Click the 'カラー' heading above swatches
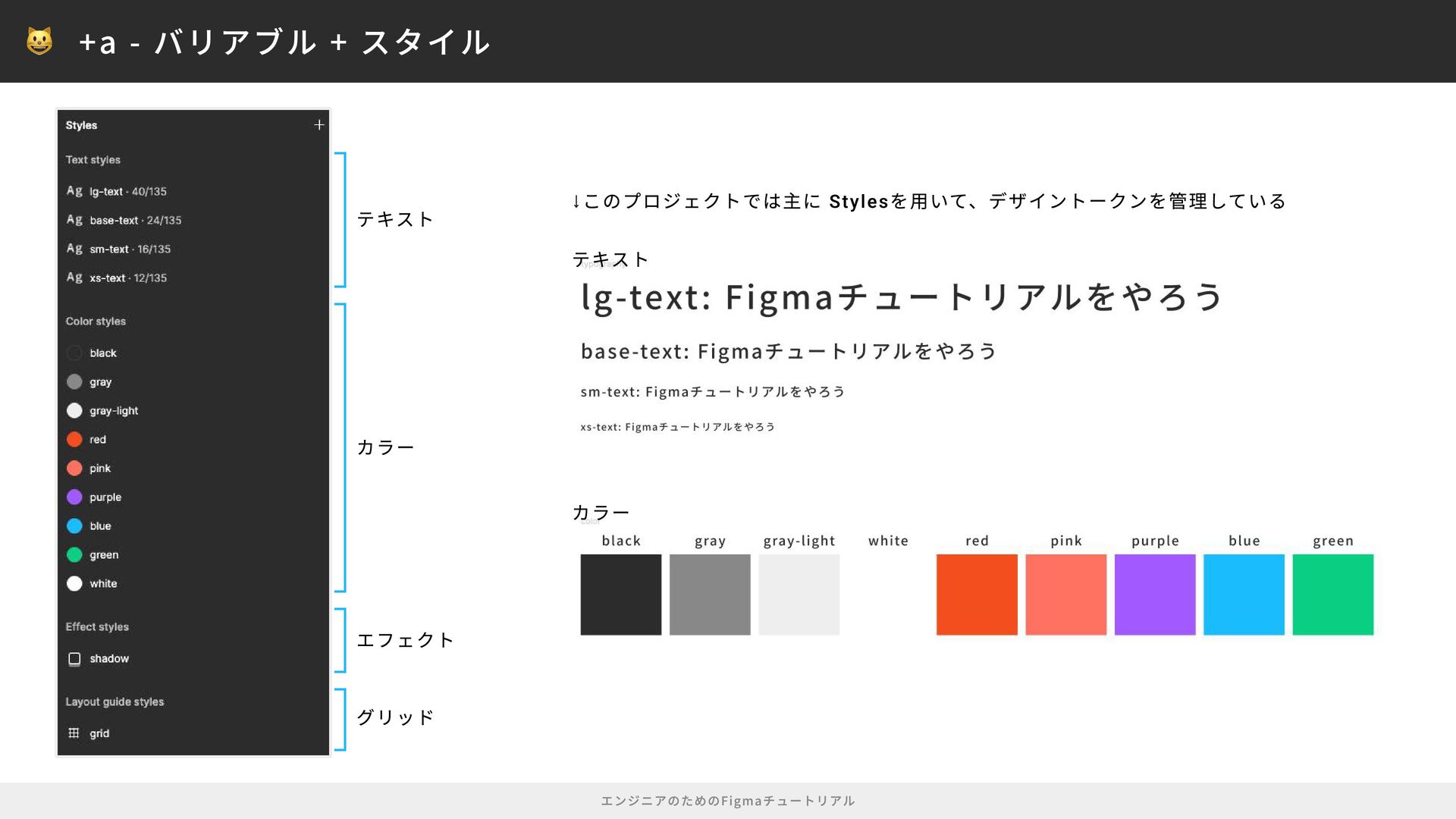Image resolution: width=1456 pixels, height=819 pixels. click(601, 513)
